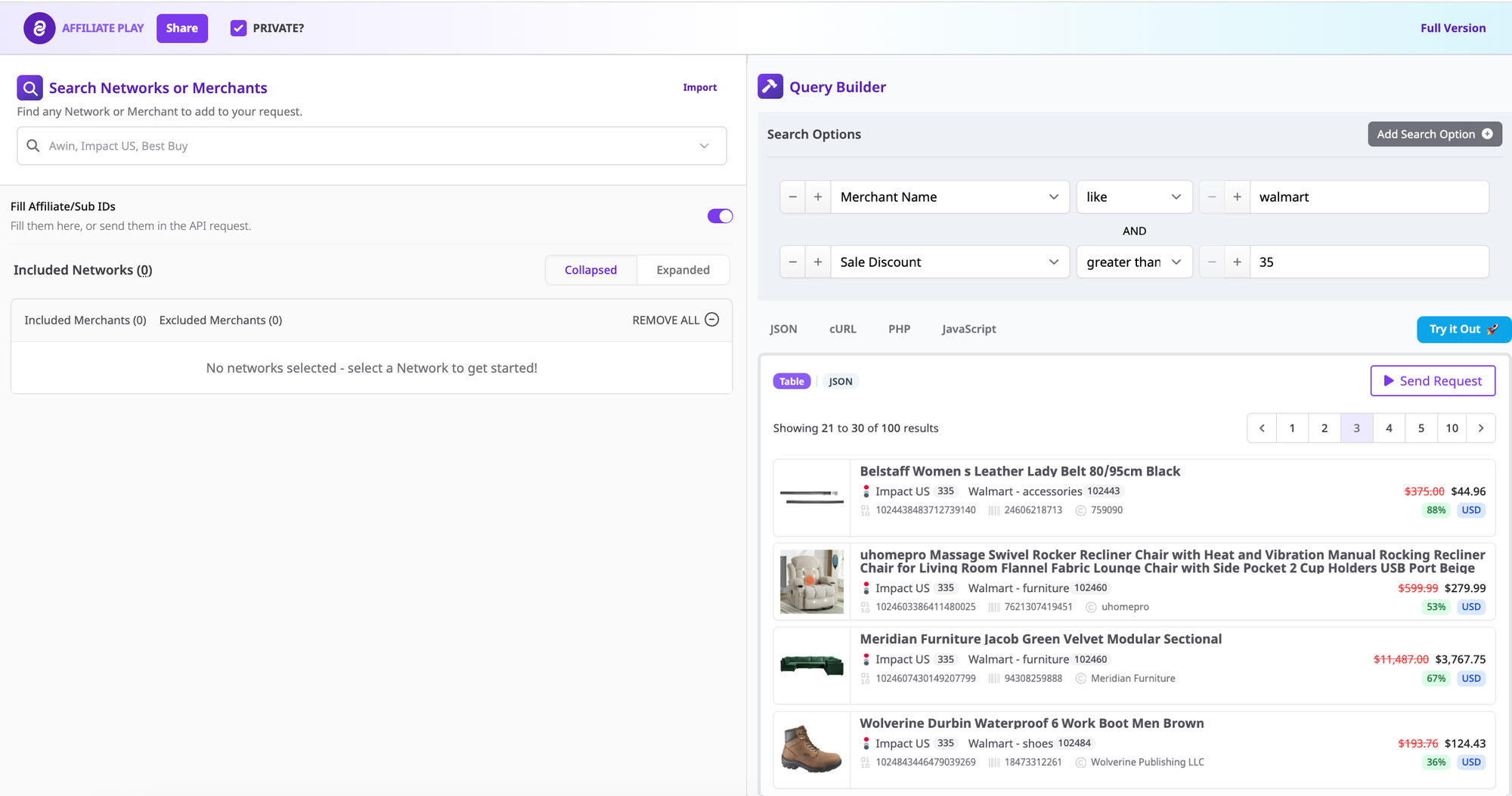Click the barcode icon next to 18473312261
Viewport: 1512px width, 796px height.
[x=994, y=763]
